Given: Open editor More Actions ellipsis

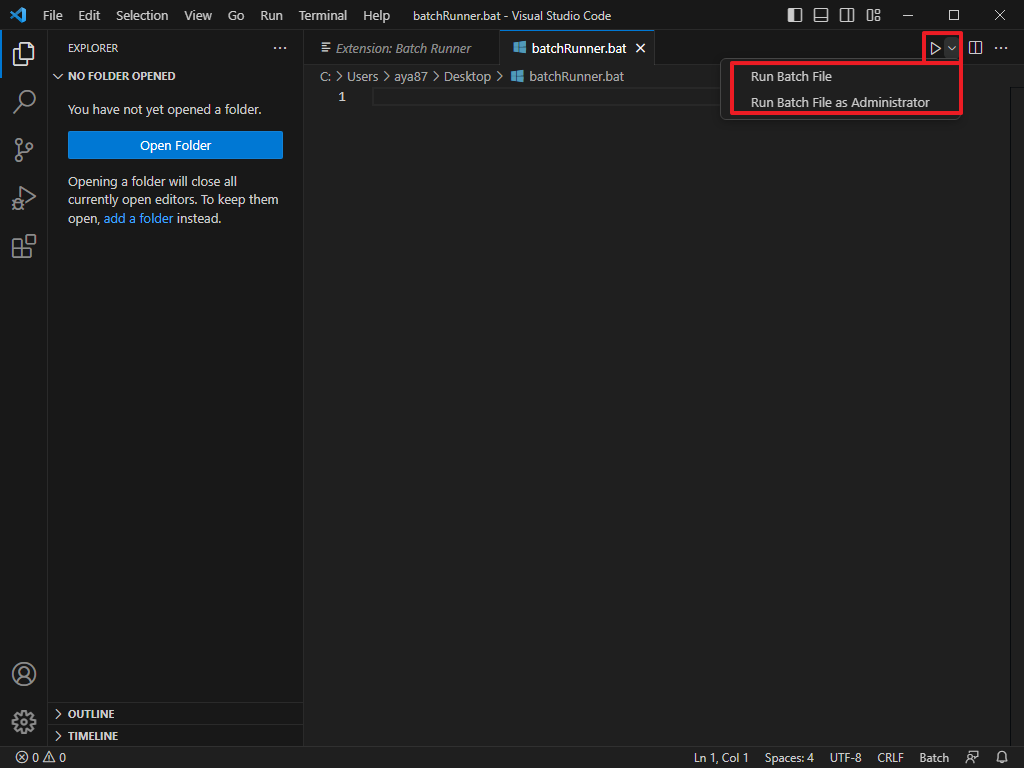Looking at the screenshot, I should (x=1000, y=48).
